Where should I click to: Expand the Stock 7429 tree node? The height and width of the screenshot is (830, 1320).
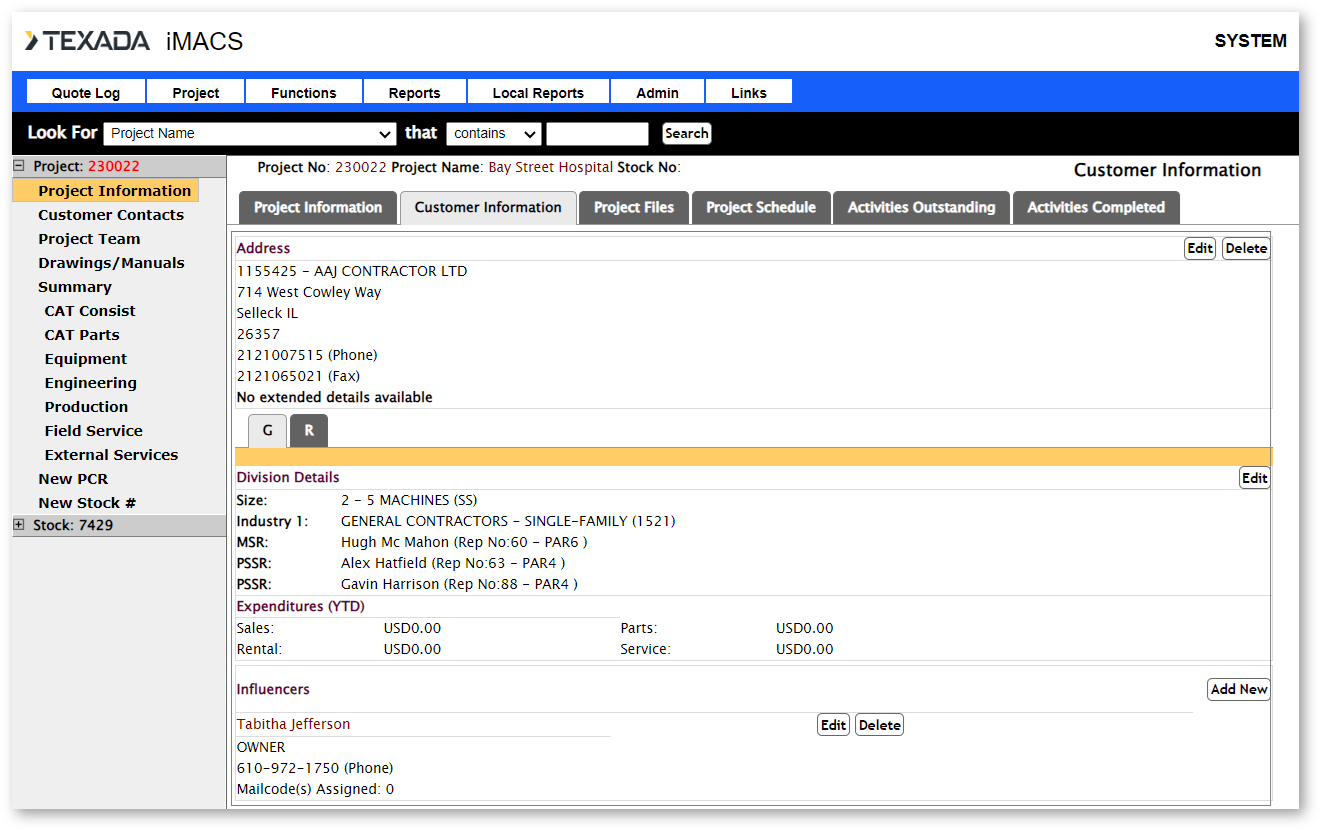[19, 525]
